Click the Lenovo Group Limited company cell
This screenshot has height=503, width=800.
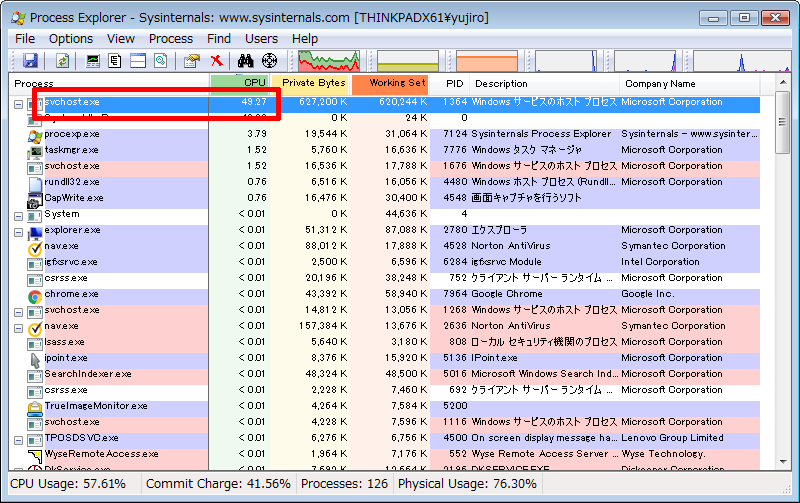coord(672,438)
